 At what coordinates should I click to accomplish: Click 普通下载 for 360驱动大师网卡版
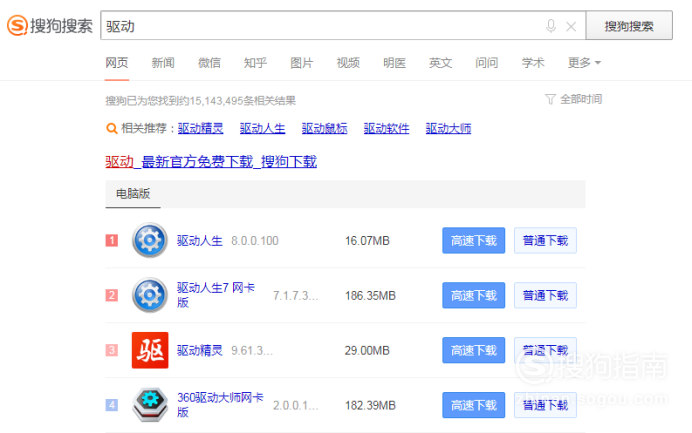[545, 405]
